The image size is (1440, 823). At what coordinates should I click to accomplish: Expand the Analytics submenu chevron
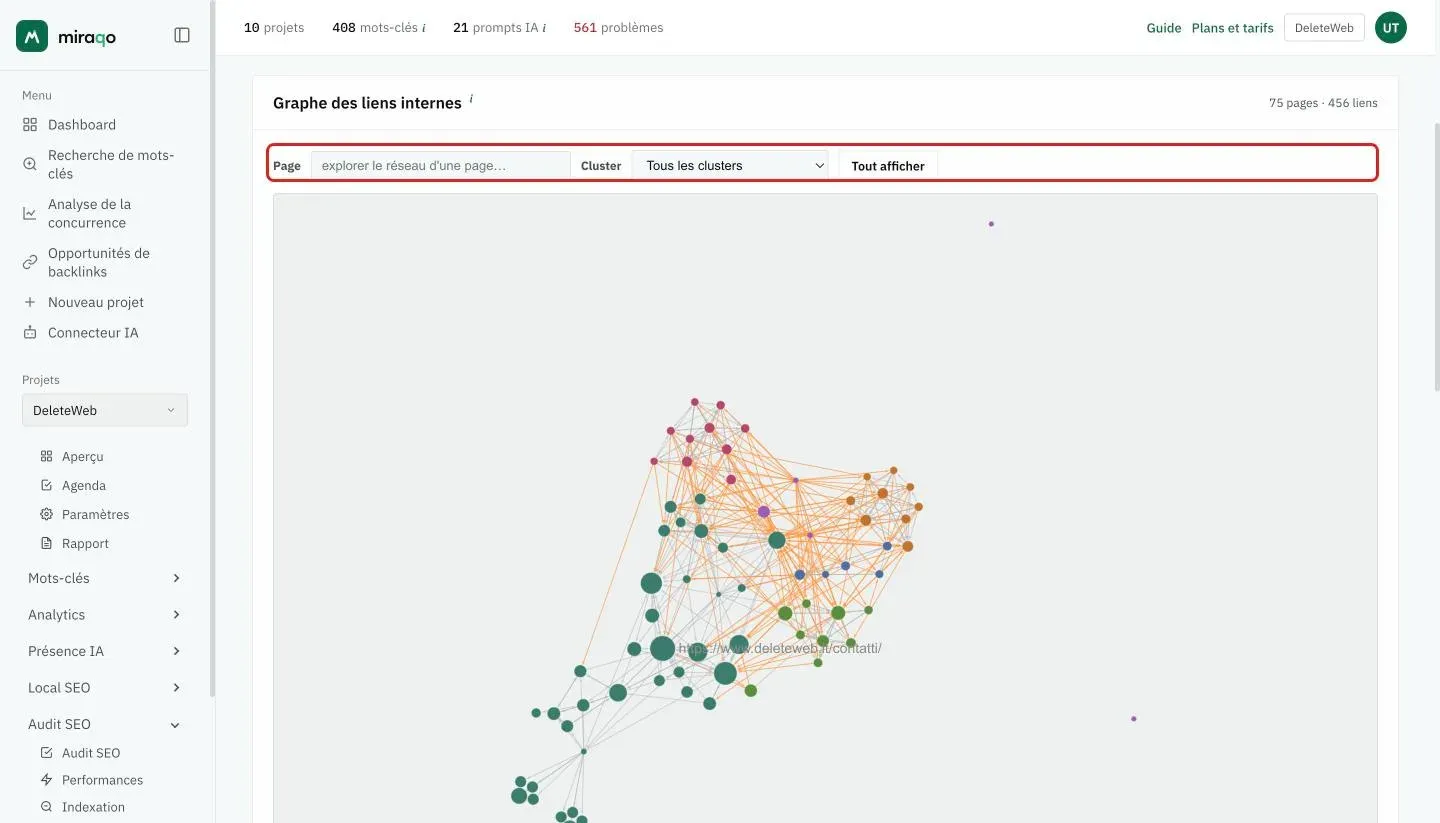tap(176, 615)
